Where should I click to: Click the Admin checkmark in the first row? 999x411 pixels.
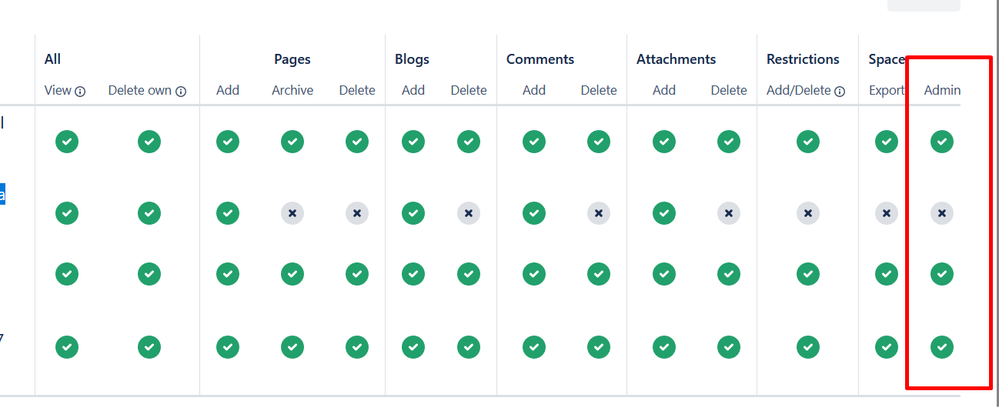[942, 142]
